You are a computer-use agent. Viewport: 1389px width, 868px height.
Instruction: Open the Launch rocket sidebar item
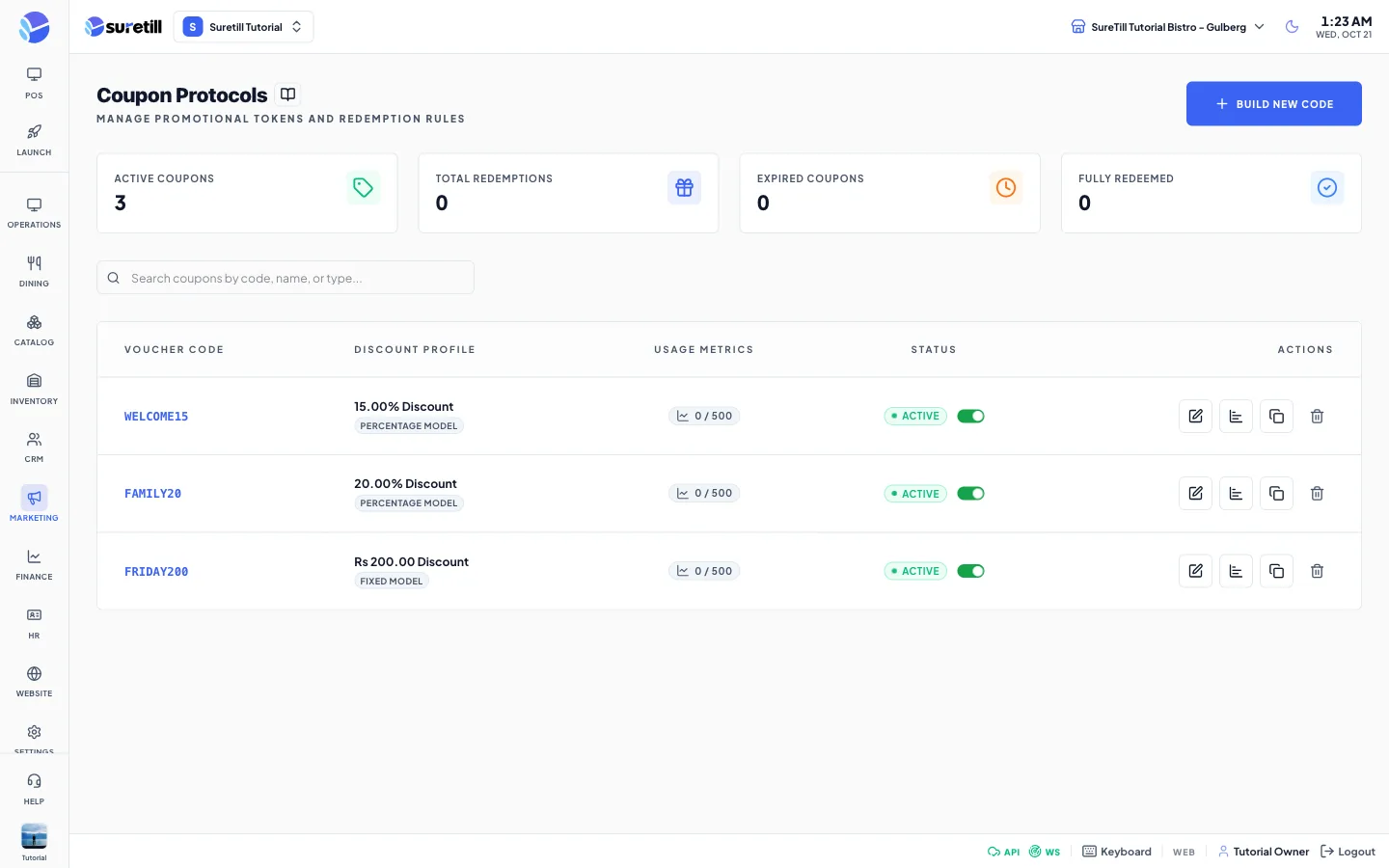34,141
